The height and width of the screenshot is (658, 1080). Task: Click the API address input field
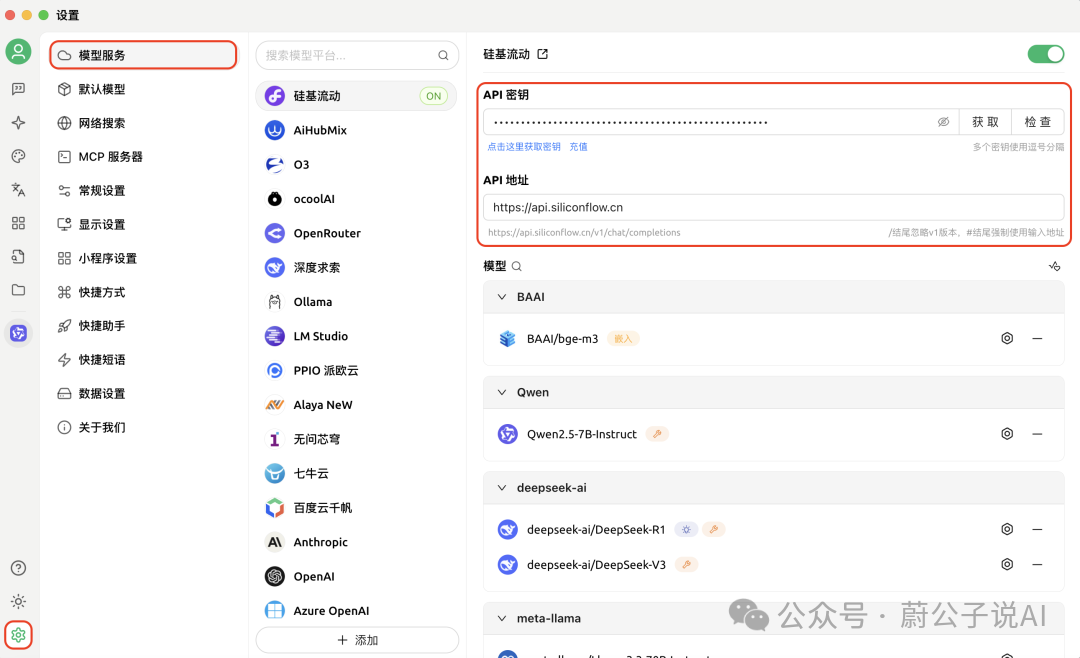773,207
